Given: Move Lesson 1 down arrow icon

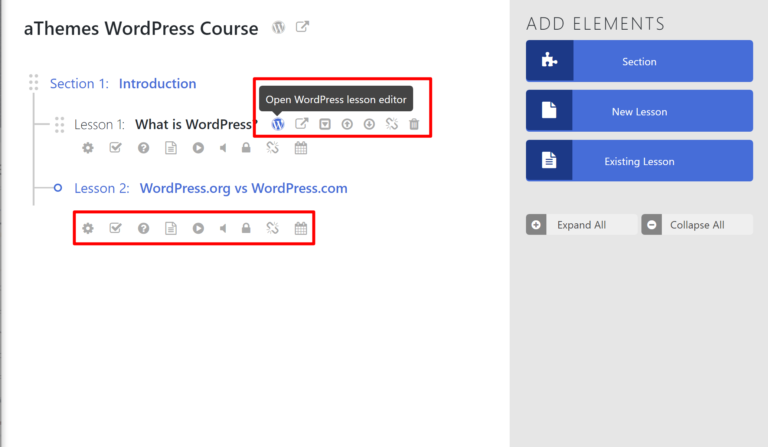Looking at the screenshot, I should (369, 124).
